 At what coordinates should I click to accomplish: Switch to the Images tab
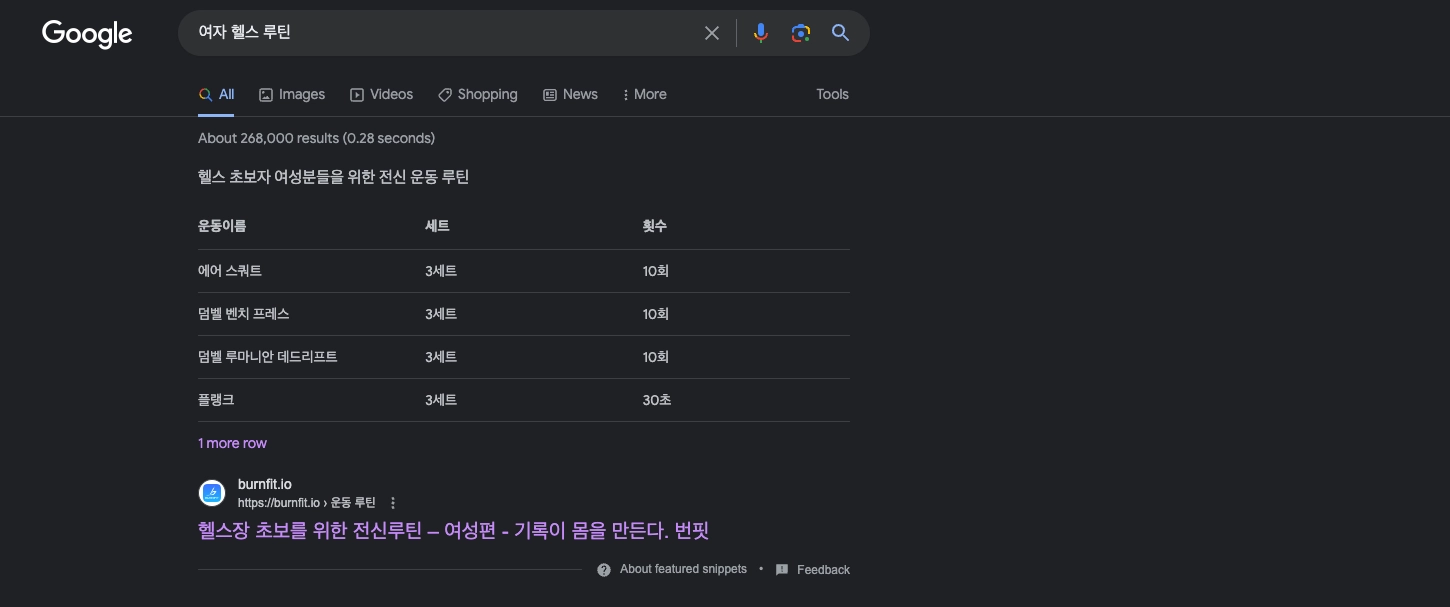click(x=292, y=94)
